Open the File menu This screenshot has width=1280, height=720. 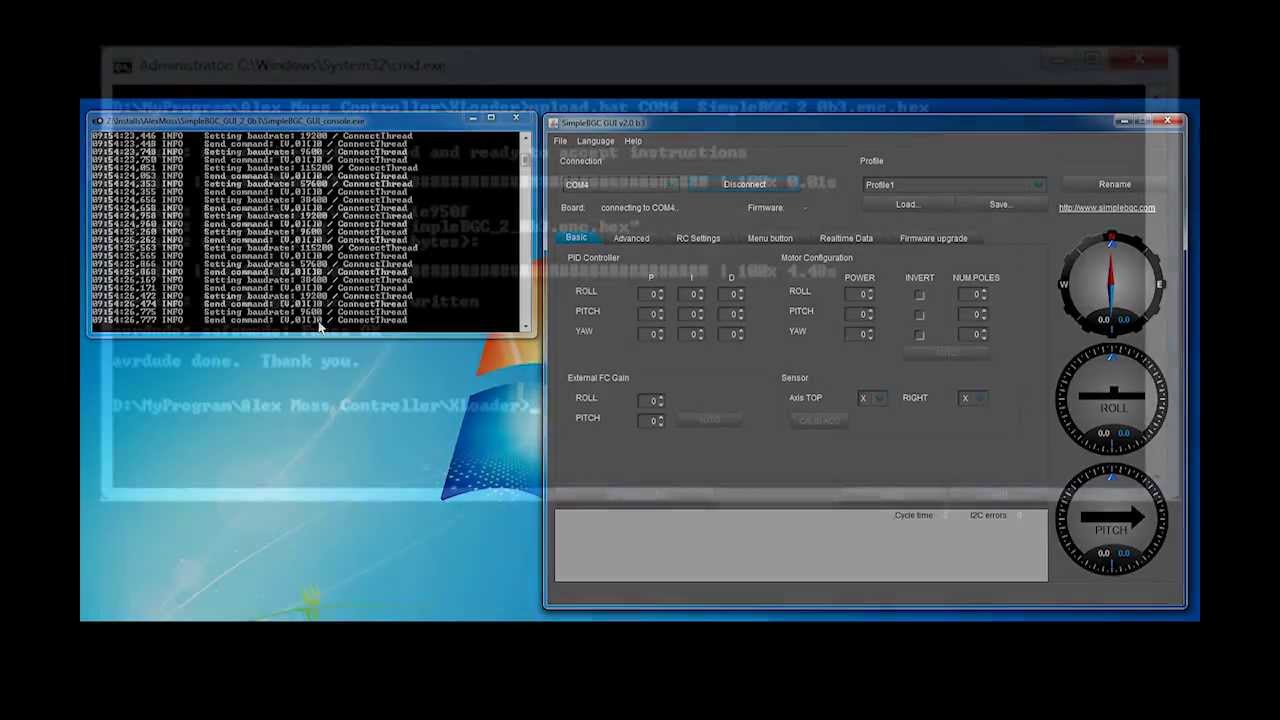tap(560, 141)
